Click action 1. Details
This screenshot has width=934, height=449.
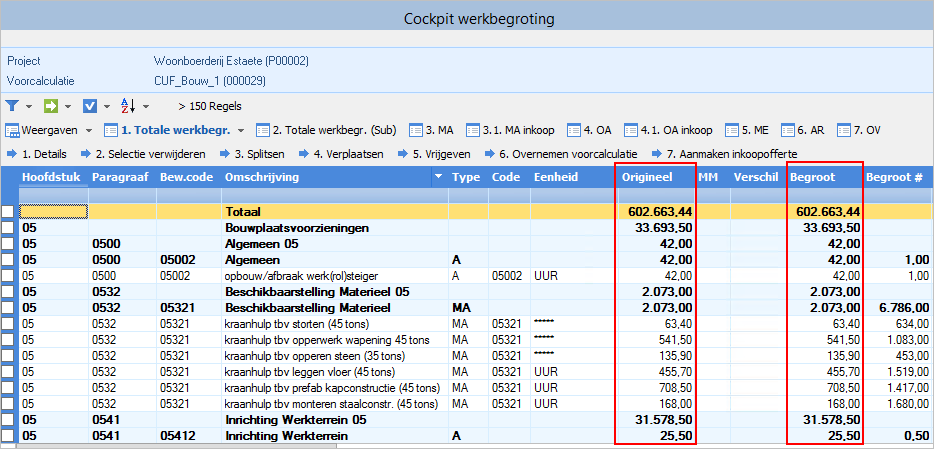(x=37, y=154)
